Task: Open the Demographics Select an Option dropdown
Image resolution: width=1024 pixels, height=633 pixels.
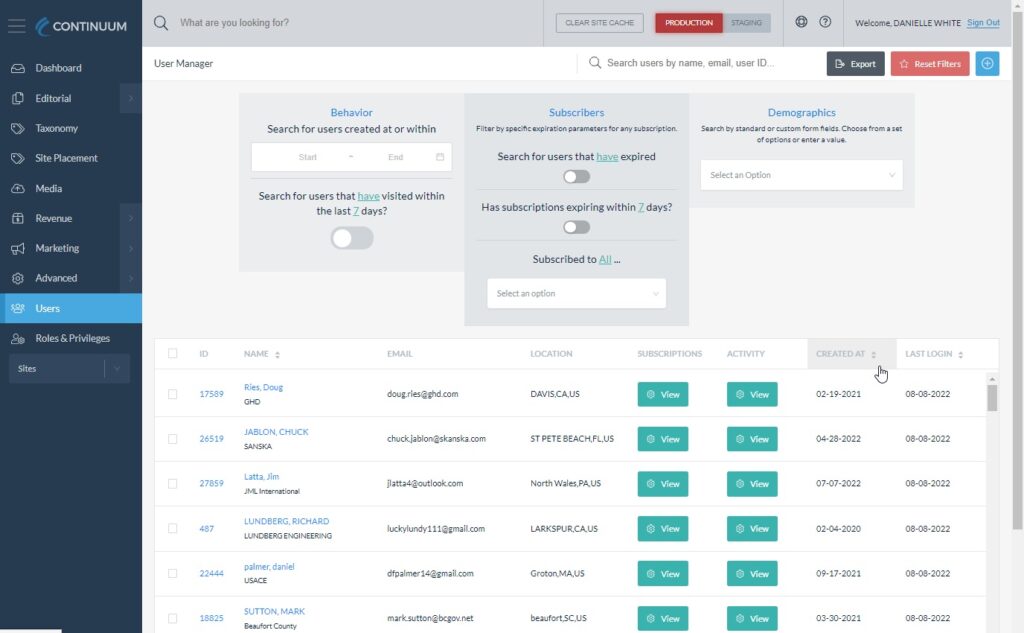Action: pos(801,175)
